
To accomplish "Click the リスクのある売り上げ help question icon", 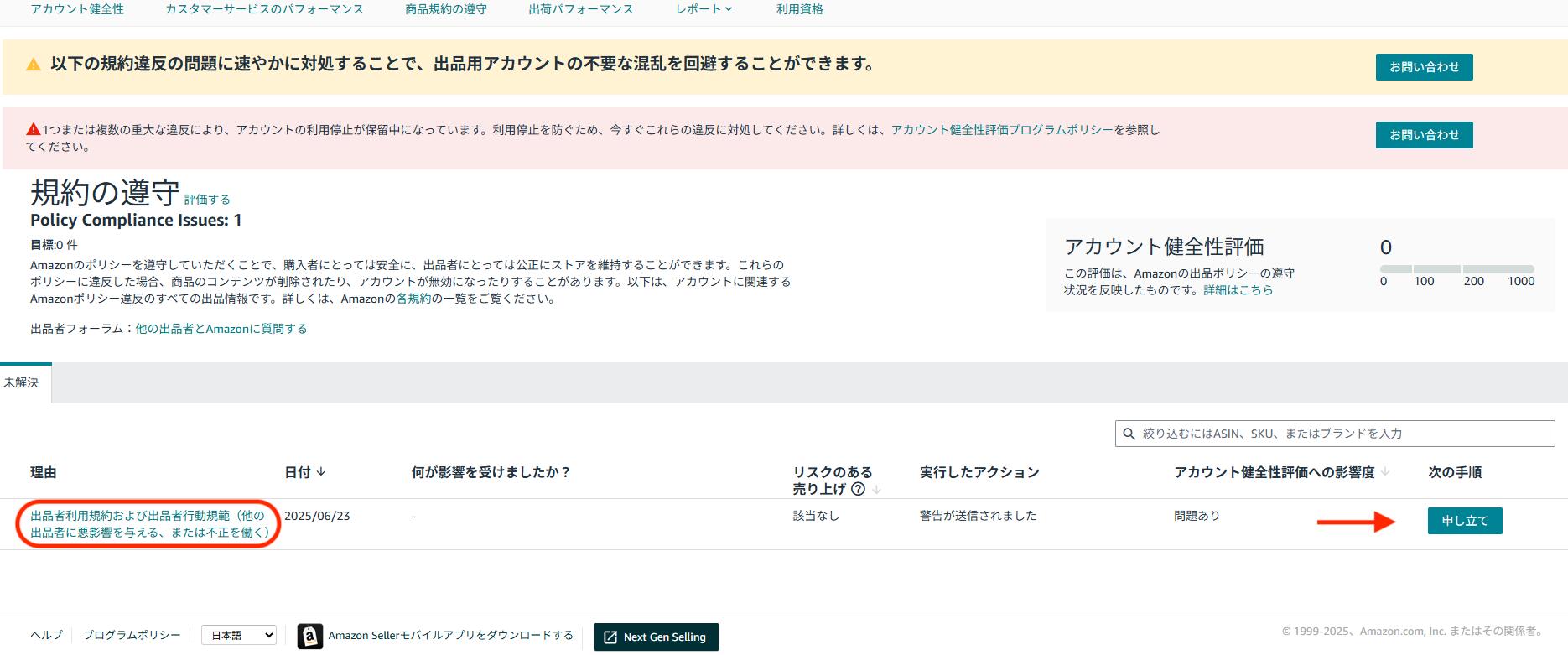I will point(858,489).
